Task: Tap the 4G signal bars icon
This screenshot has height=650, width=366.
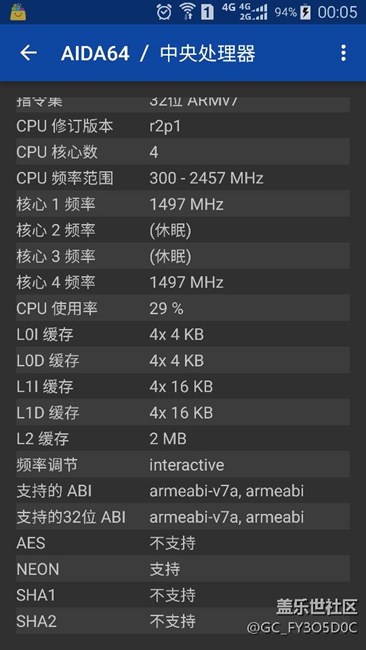Action: [253, 12]
